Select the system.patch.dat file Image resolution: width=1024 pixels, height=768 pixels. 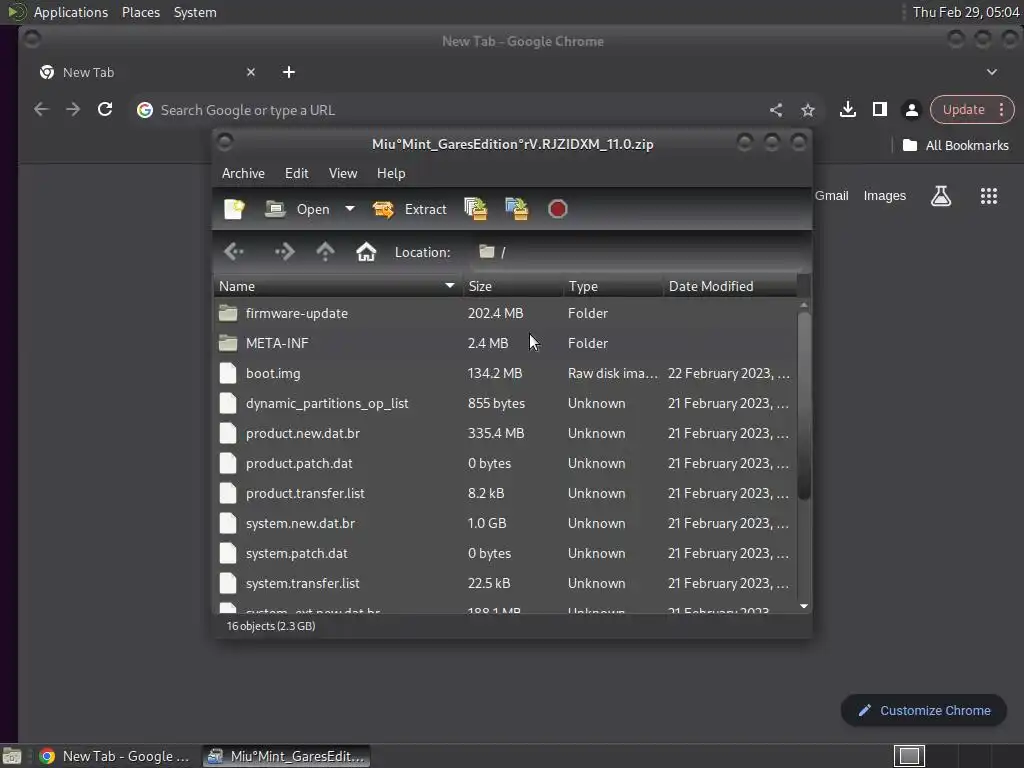[505, 554]
